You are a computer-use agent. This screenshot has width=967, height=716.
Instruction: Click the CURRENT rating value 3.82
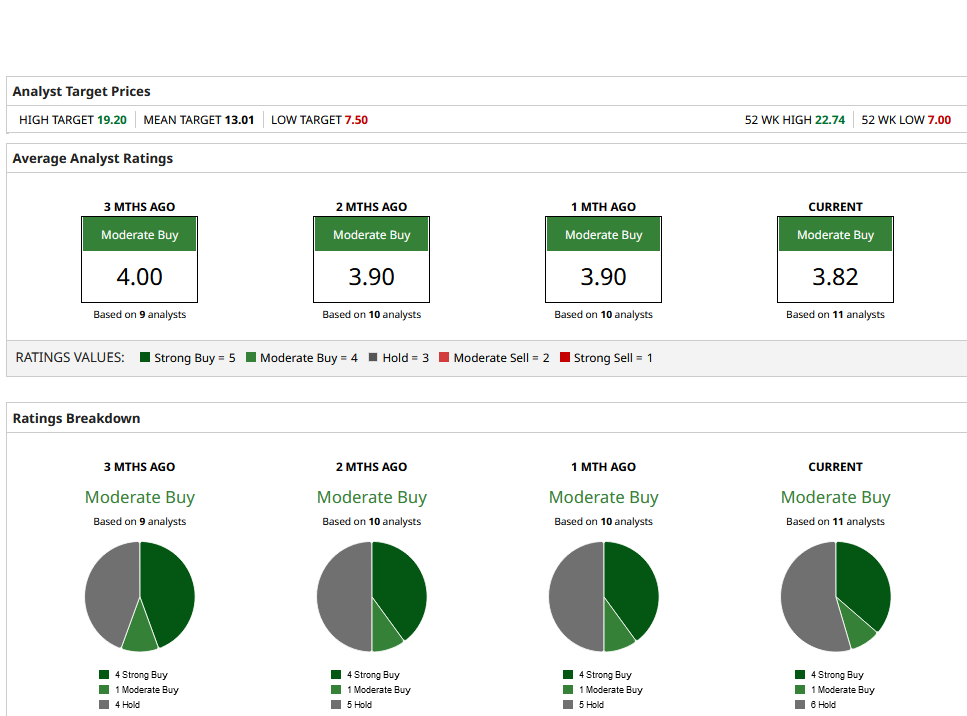pyautogui.click(x=835, y=277)
